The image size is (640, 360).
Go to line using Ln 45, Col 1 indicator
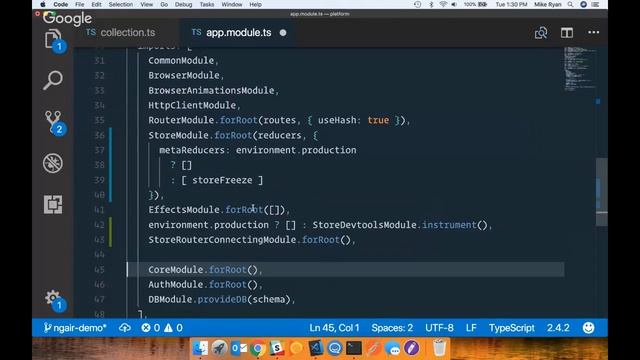[x=334, y=328]
